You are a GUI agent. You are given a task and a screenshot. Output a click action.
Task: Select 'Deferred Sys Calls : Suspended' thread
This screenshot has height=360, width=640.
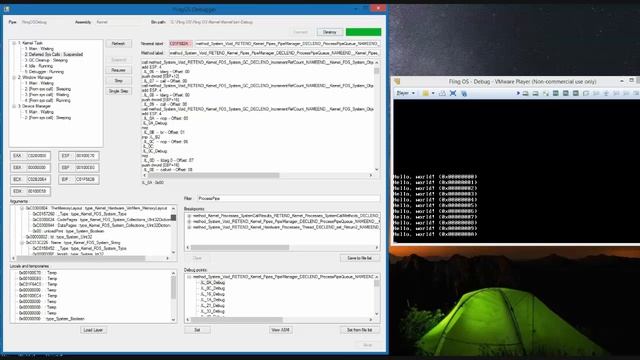54,54
